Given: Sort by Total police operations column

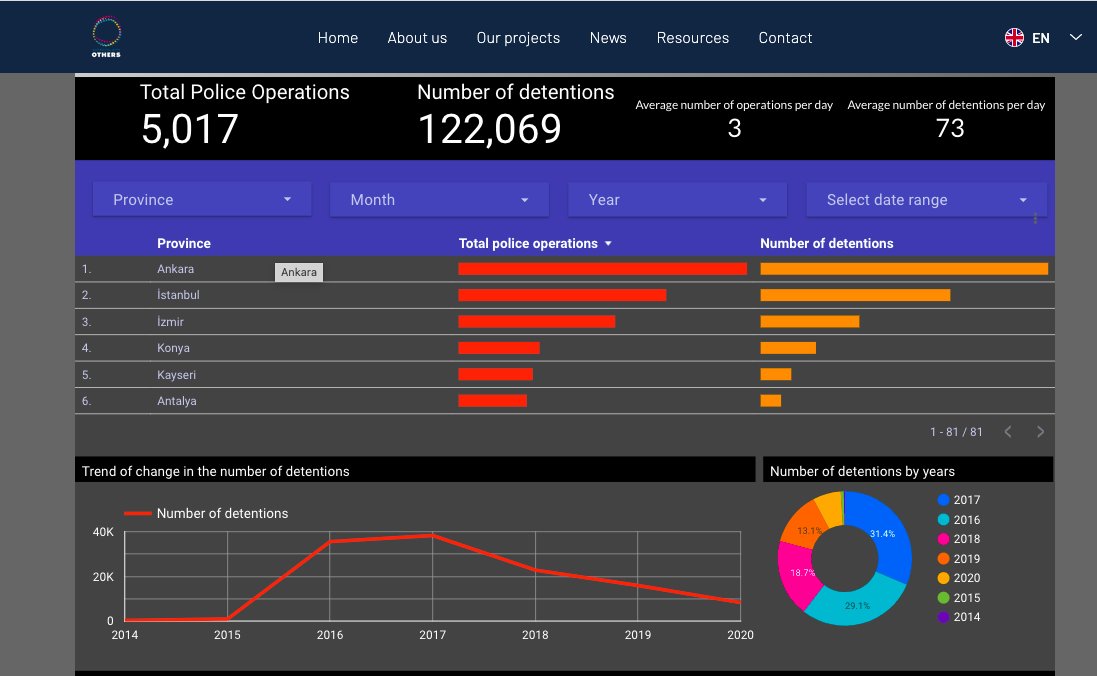Looking at the screenshot, I should pos(528,244).
